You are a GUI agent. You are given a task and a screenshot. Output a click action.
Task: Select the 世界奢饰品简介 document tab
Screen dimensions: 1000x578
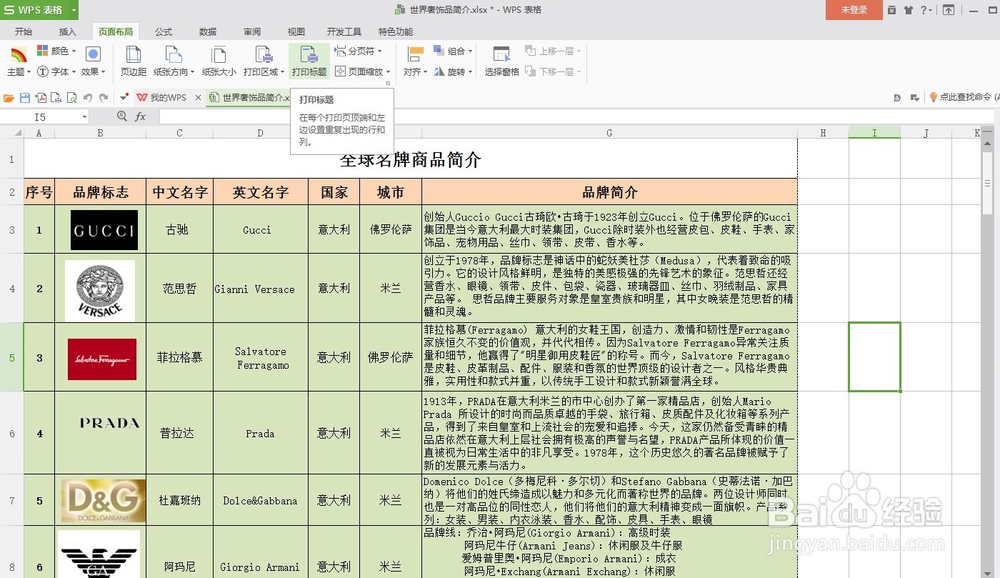[249, 98]
